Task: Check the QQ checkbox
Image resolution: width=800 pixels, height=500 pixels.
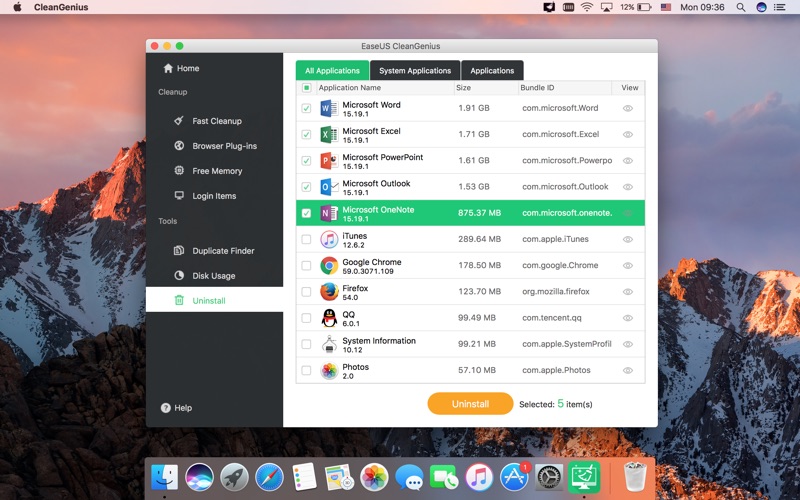Action: pyautogui.click(x=306, y=318)
